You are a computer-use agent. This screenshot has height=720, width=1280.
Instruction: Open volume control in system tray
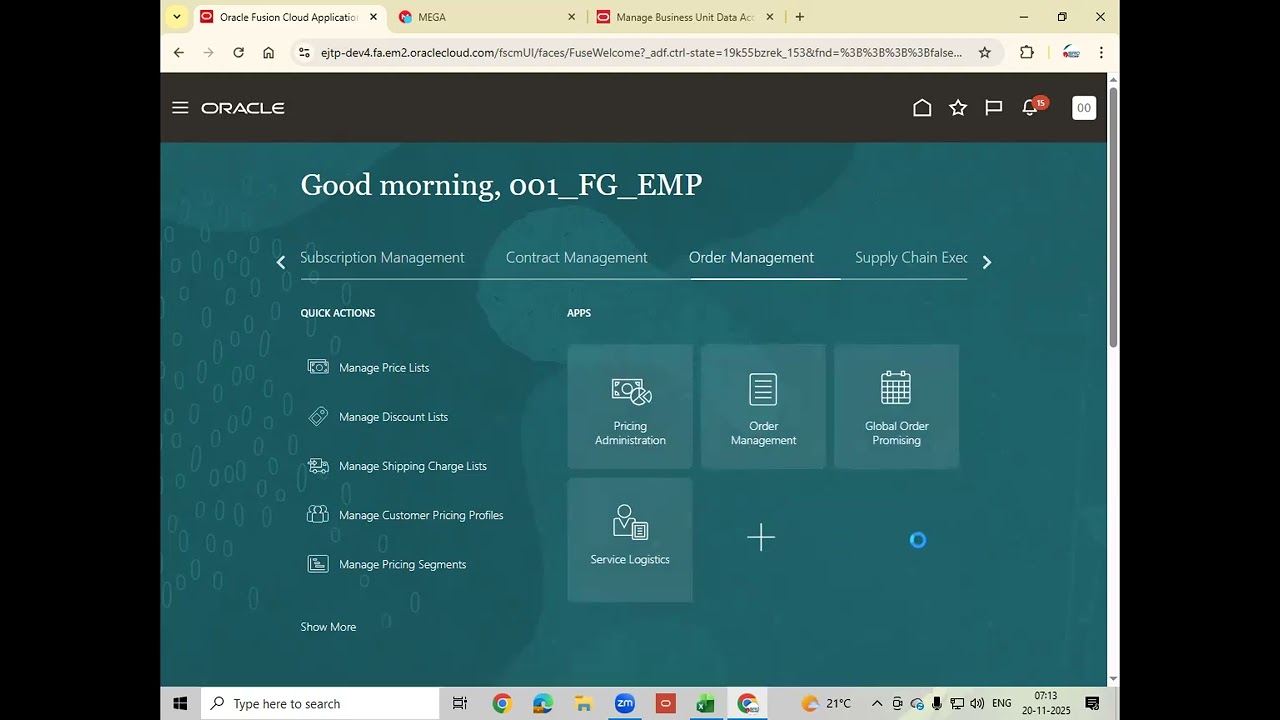tap(977, 704)
